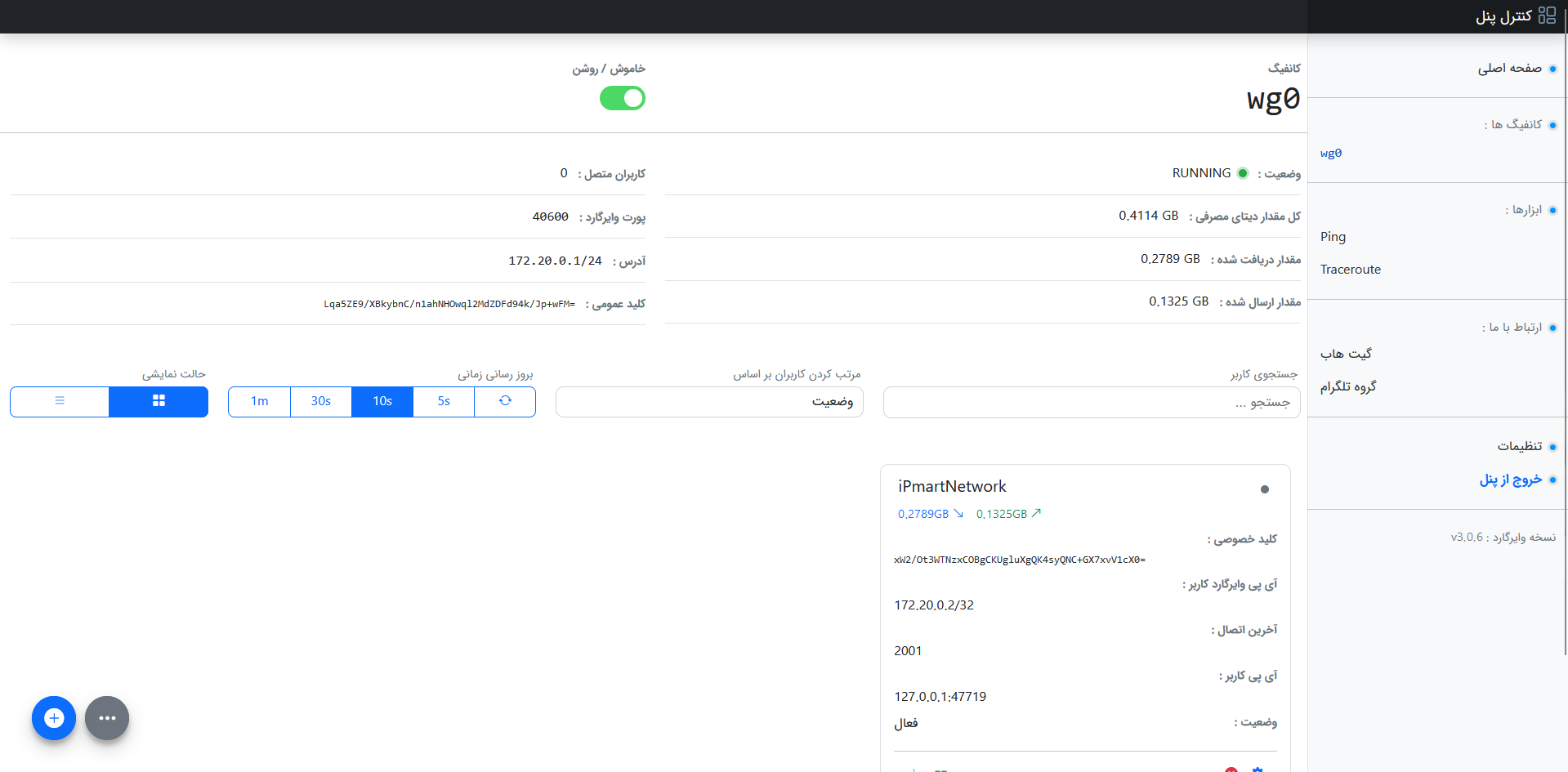Click the peer private key xW2/Ot3WTNzx... text
Viewport: 1568px width, 772px height.
1020,560
